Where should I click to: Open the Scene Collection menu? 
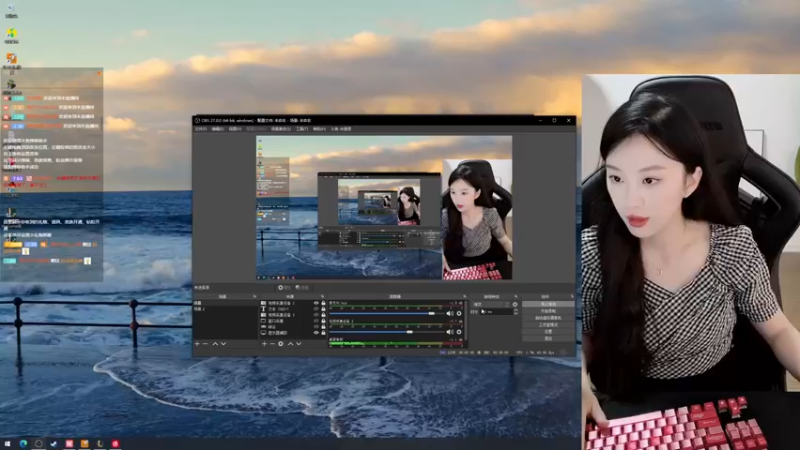281,129
